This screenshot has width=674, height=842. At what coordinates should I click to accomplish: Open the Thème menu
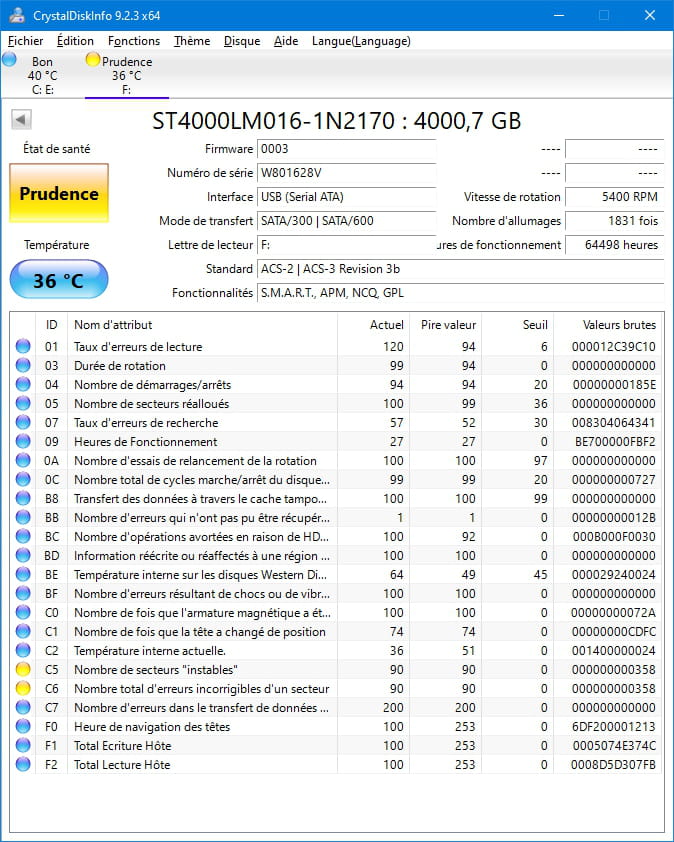coord(192,41)
